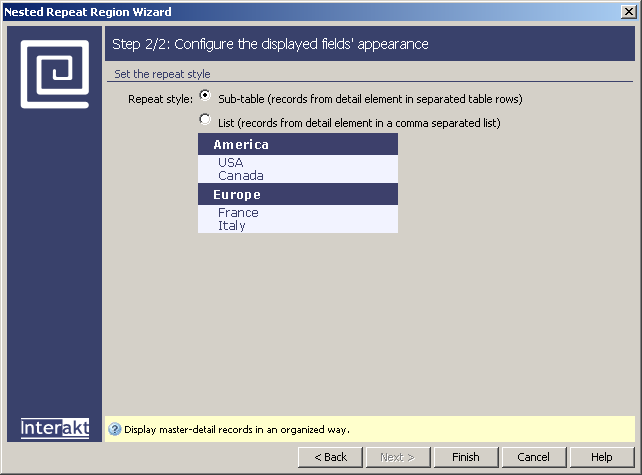Image resolution: width=642 pixels, height=475 pixels.
Task: Go back to the previous wizard step
Action: (x=330, y=457)
